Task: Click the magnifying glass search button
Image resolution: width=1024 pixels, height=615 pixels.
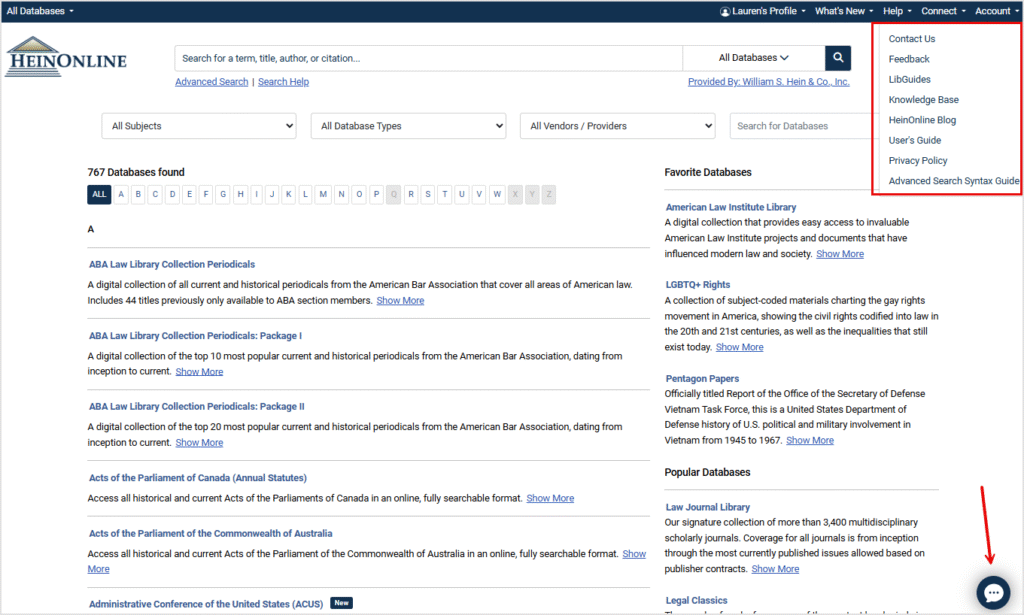Action: [838, 58]
